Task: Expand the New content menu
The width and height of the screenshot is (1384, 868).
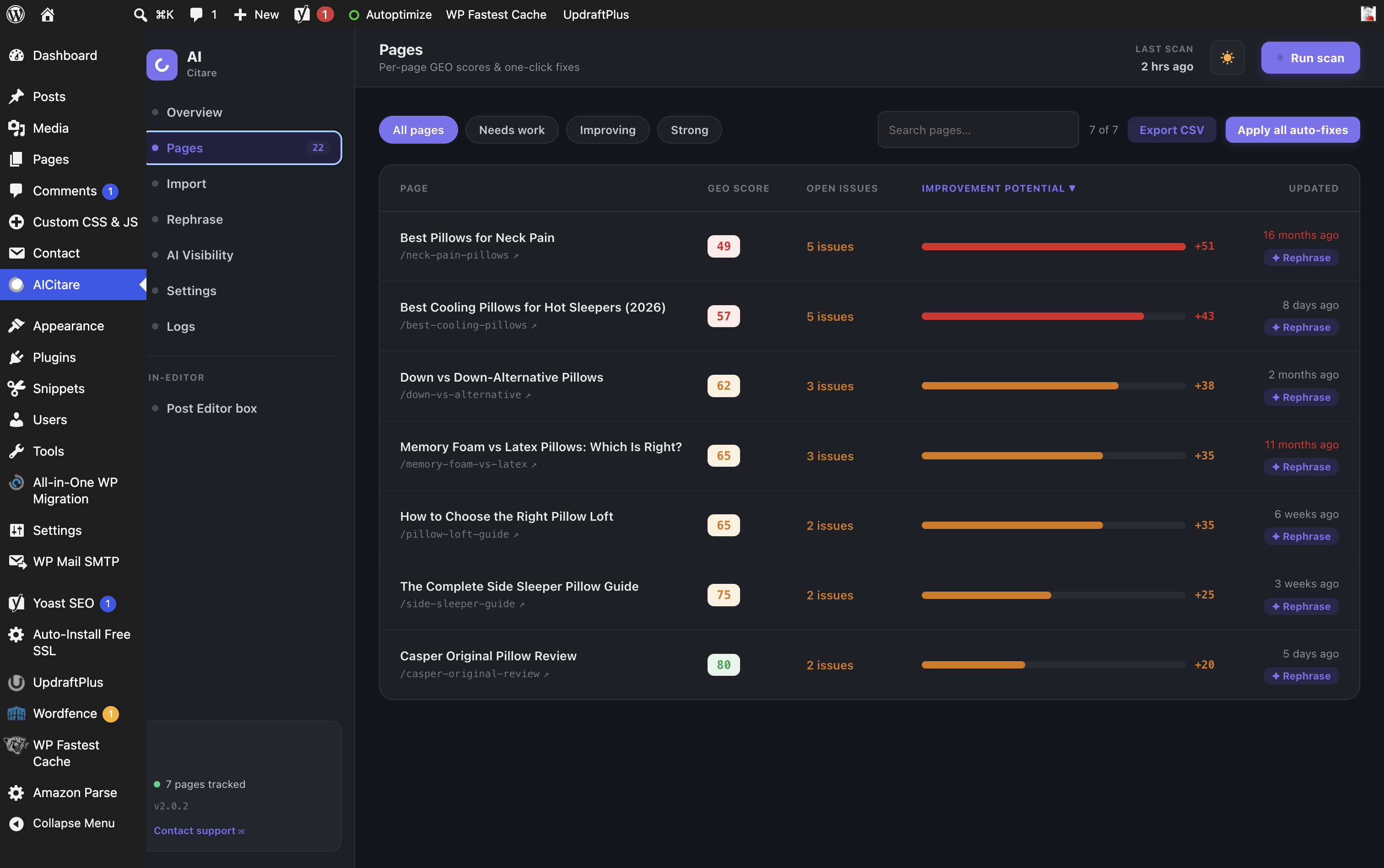Action: pyautogui.click(x=257, y=14)
